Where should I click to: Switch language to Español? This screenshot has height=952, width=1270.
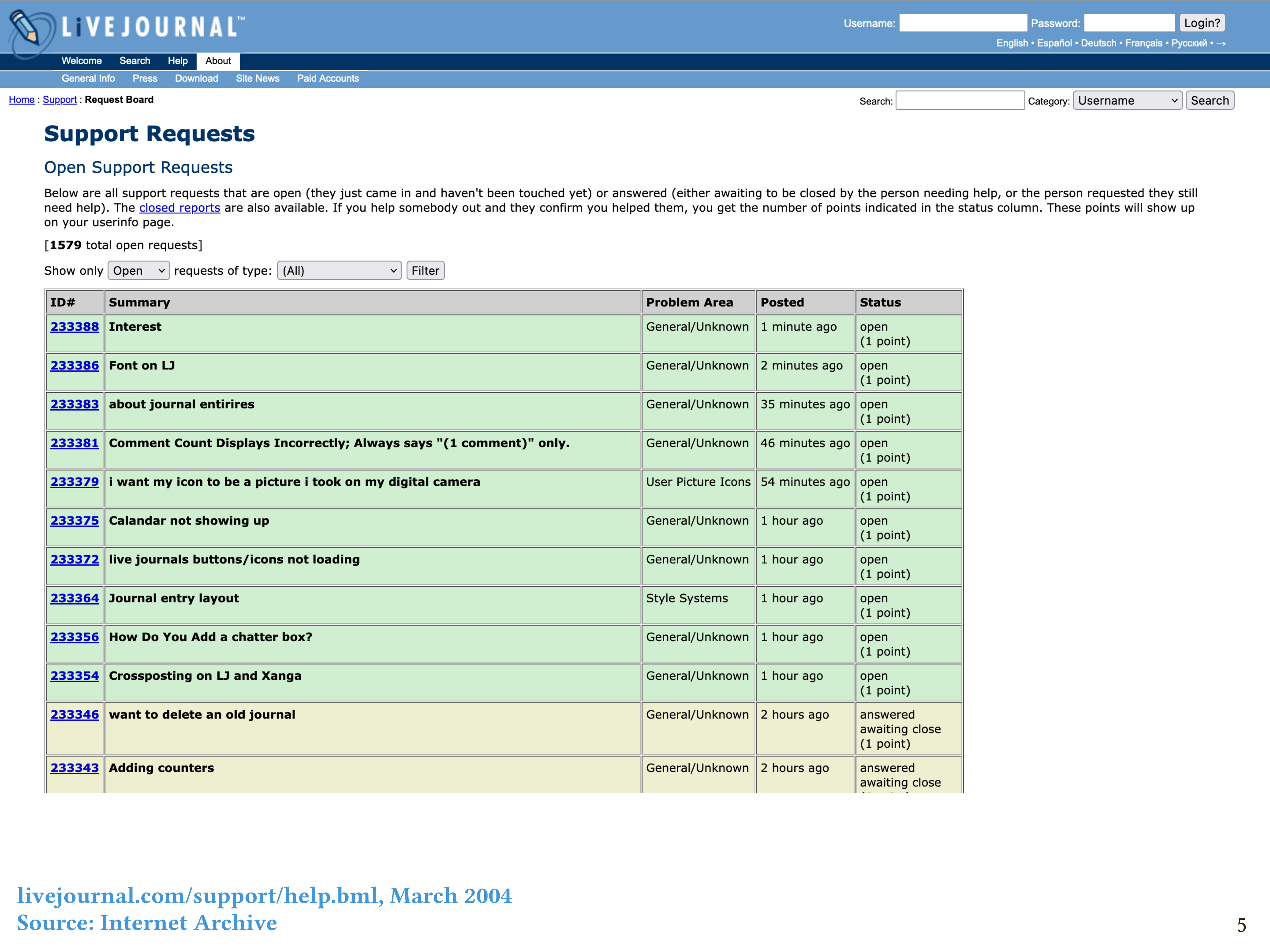pyautogui.click(x=1054, y=43)
